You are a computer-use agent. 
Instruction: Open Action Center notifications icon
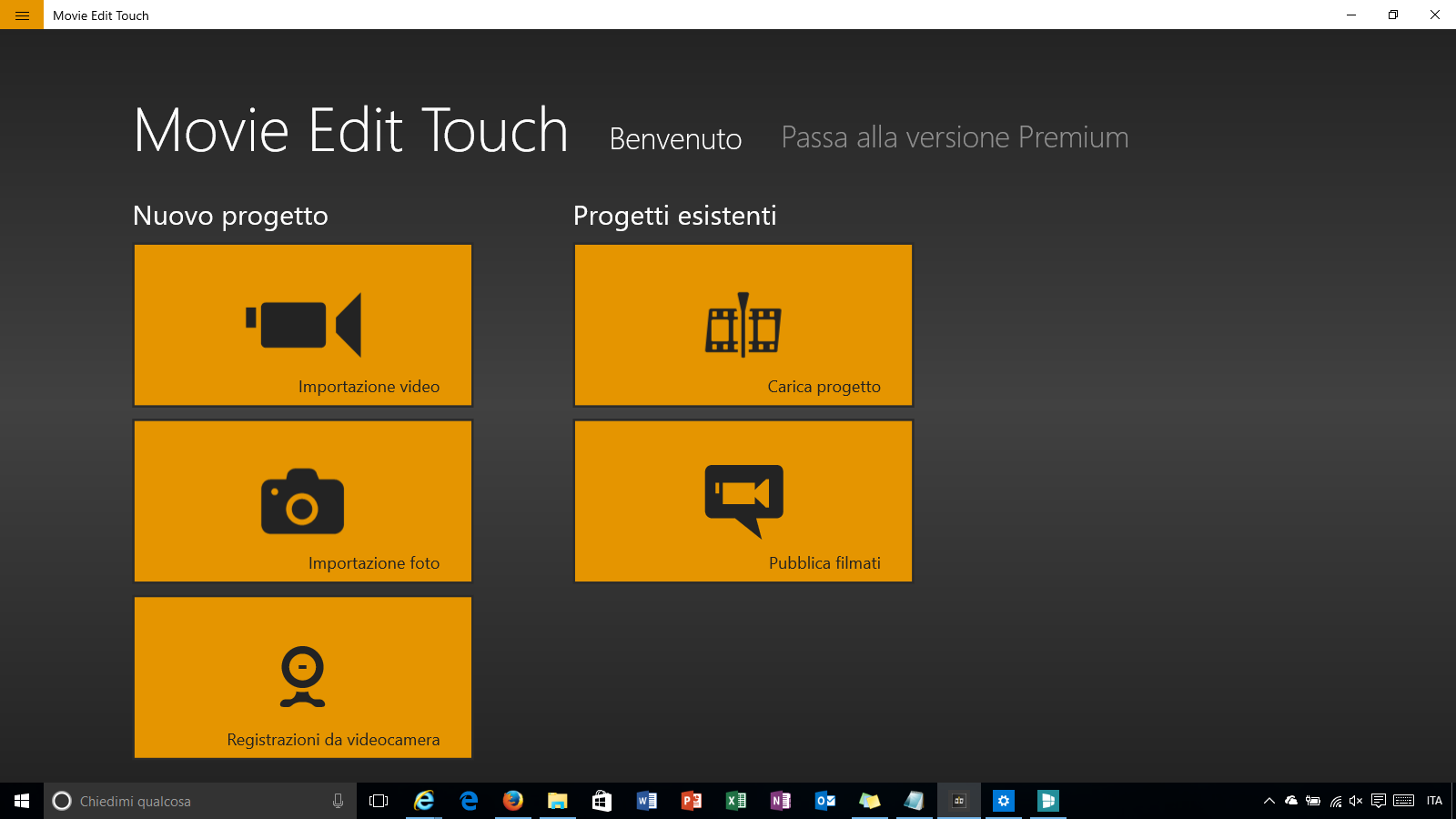pos(1379,801)
